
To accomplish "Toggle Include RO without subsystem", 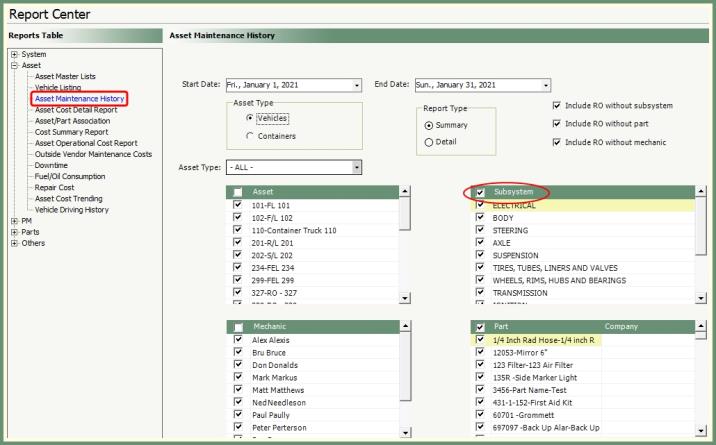I will [557, 106].
